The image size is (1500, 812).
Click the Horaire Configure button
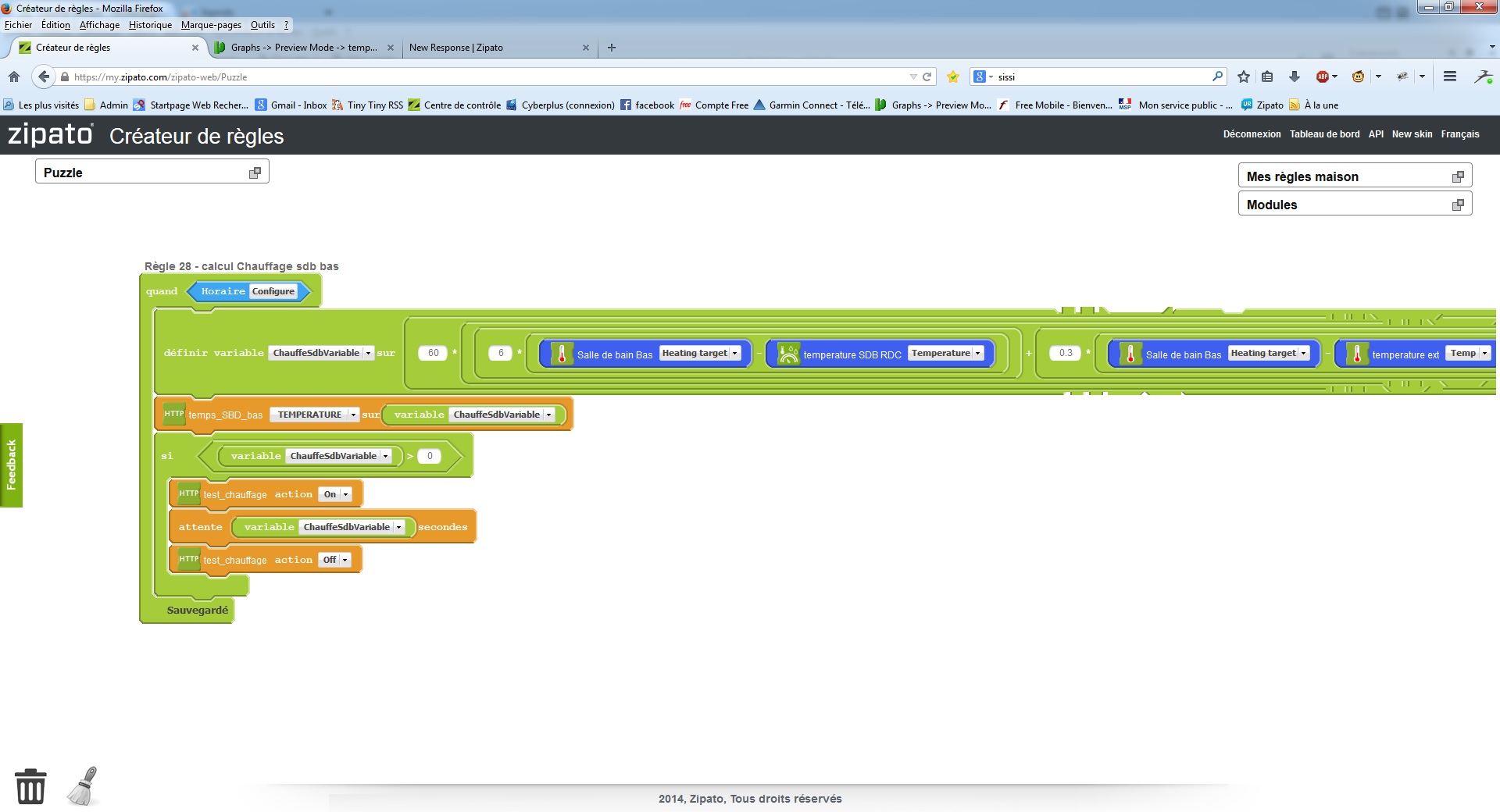pyautogui.click(x=273, y=291)
